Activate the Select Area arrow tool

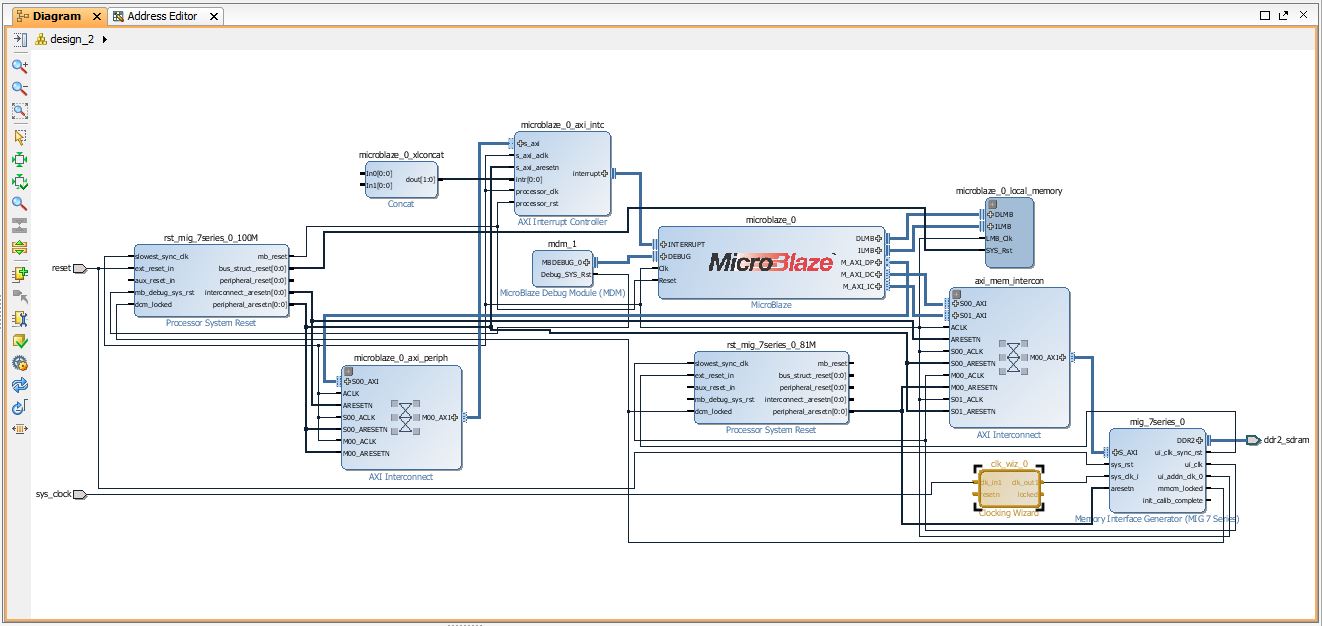point(19,137)
